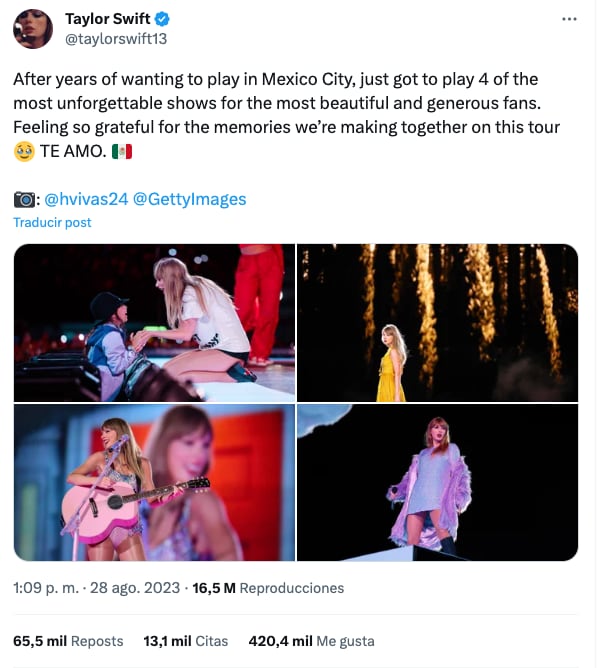Screen dimensions: 600x668
Task: Go to the @taylorswift13 handle
Action: coord(114,39)
